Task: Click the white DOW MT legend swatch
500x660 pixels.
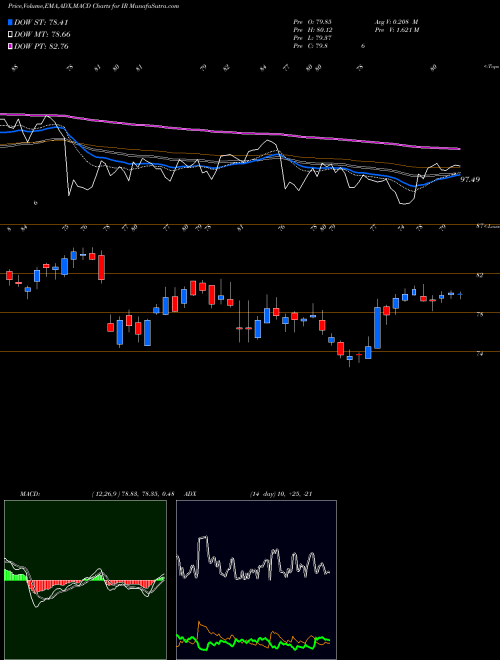Action: (10, 35)
